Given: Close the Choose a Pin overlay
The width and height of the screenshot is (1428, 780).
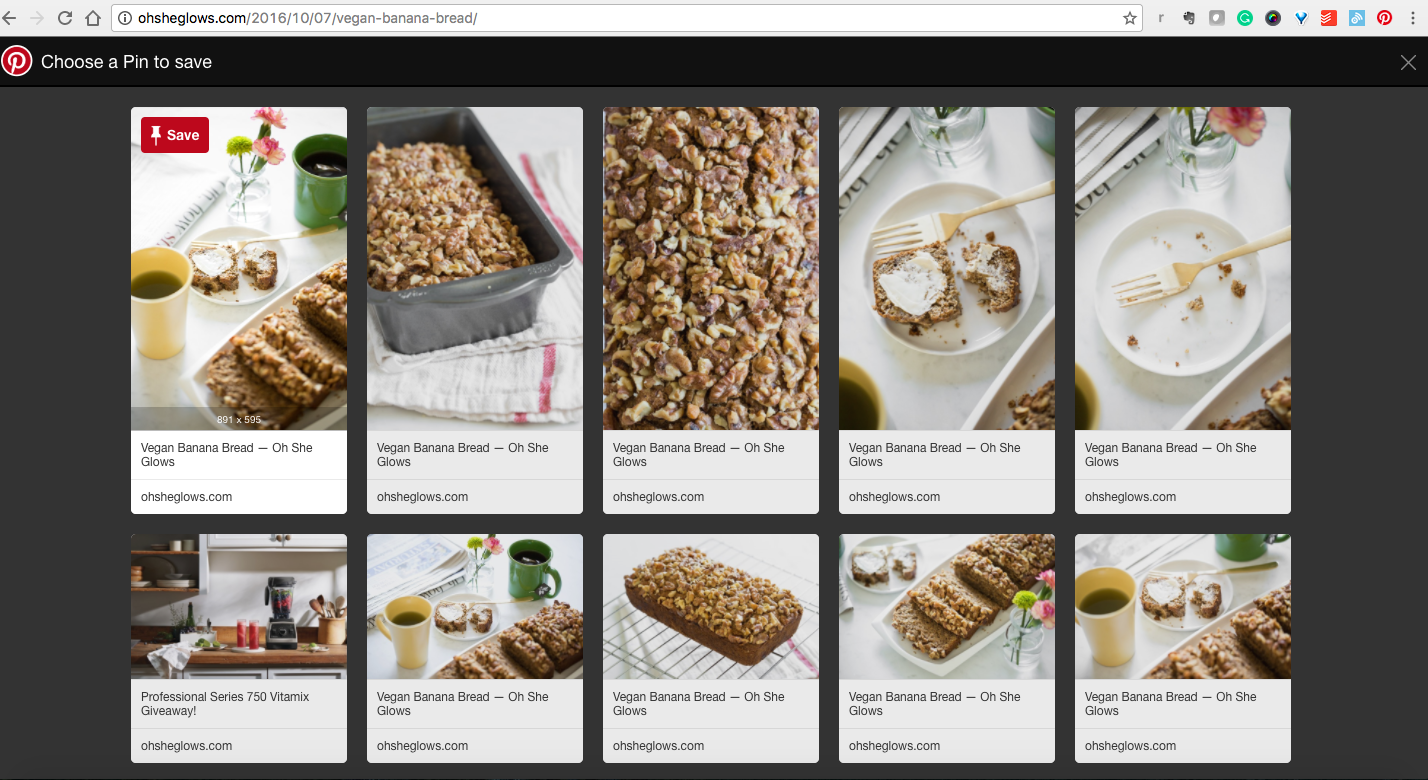Looking at the screenshot, I should 1408,62.
